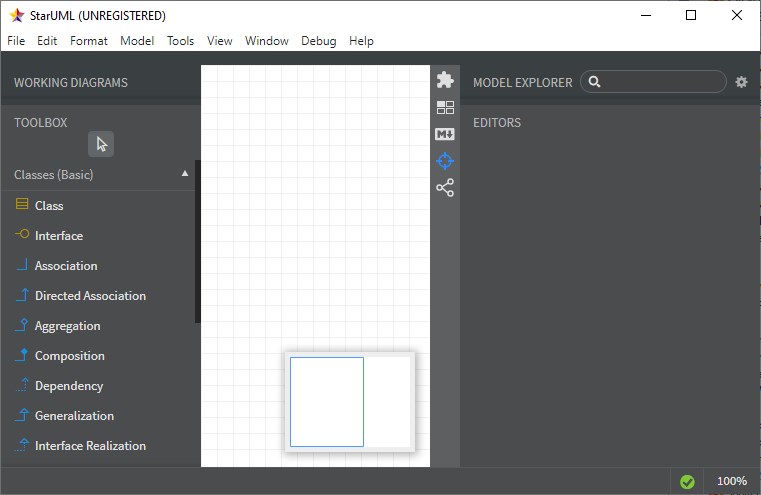Expand the Working Diagrams panel

click(71, 83)
